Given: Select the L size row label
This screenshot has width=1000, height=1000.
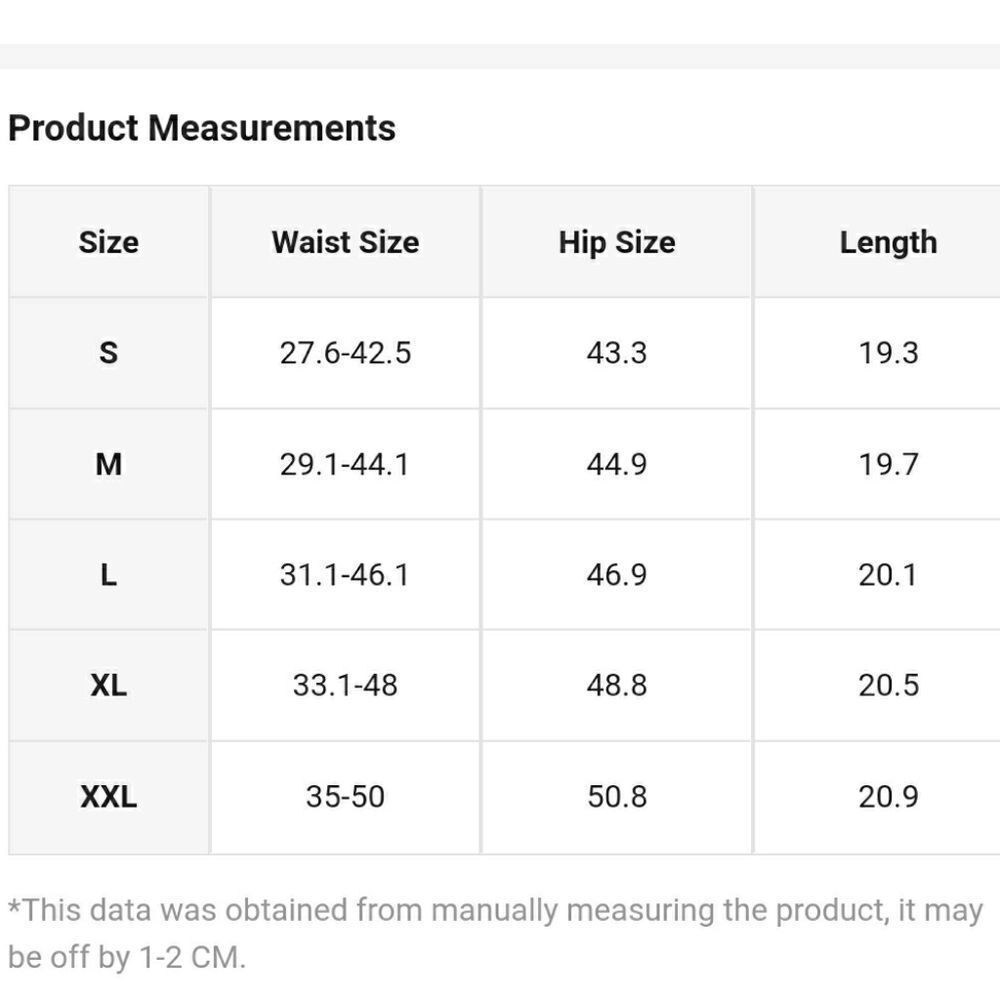Looking at the screenshot, I should click(108, 575).
